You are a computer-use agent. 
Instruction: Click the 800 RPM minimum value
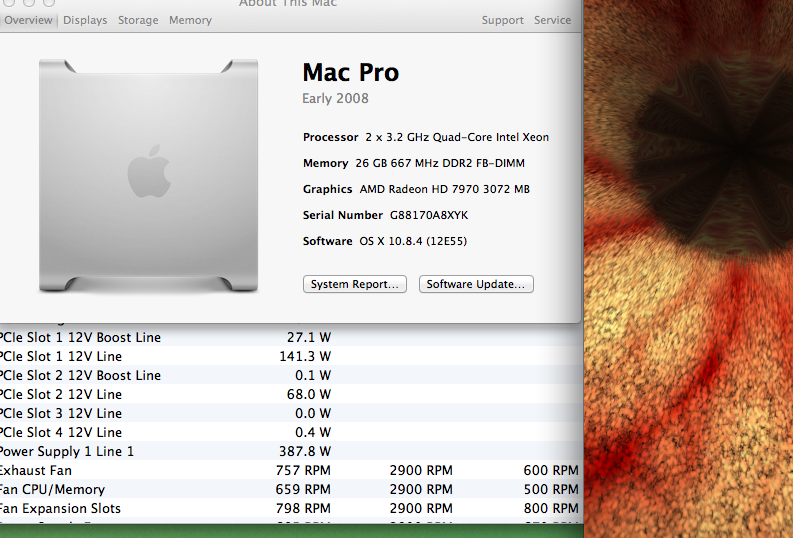(x=551, y=508)
